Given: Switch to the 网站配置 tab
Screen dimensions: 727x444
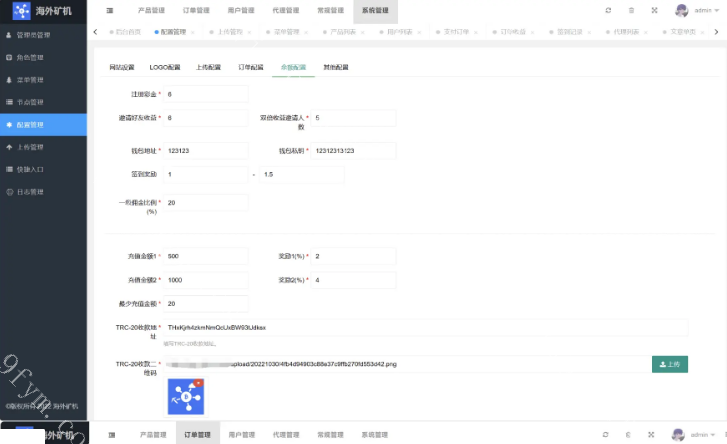Looking at the screenshot, I should click(x=121, y=67).
